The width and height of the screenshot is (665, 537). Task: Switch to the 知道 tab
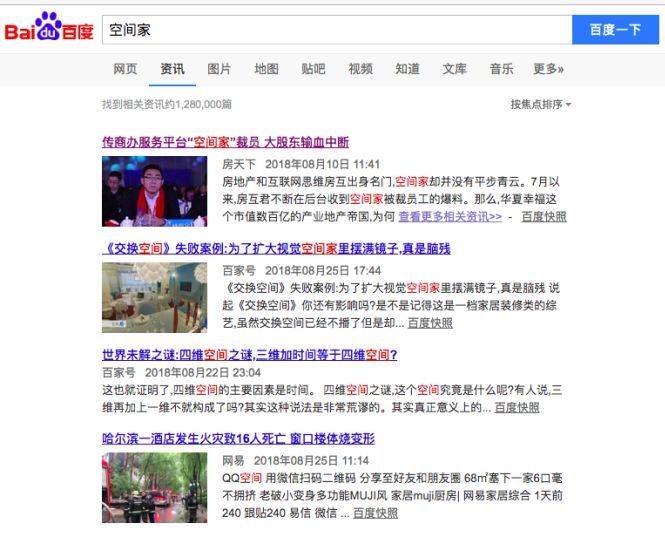coord(407,69)
